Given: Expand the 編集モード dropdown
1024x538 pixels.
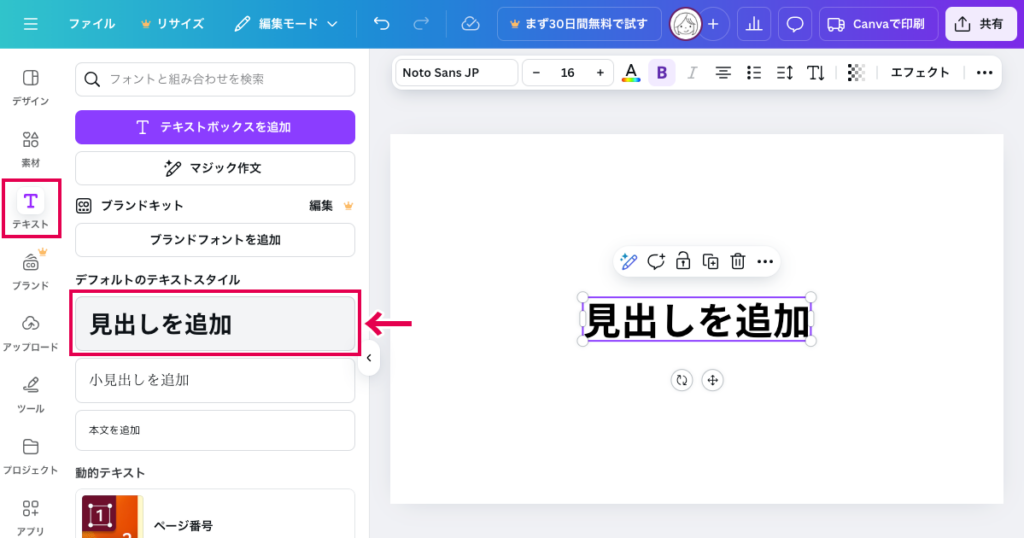Looking at the screenshot, I should (286, 23).
